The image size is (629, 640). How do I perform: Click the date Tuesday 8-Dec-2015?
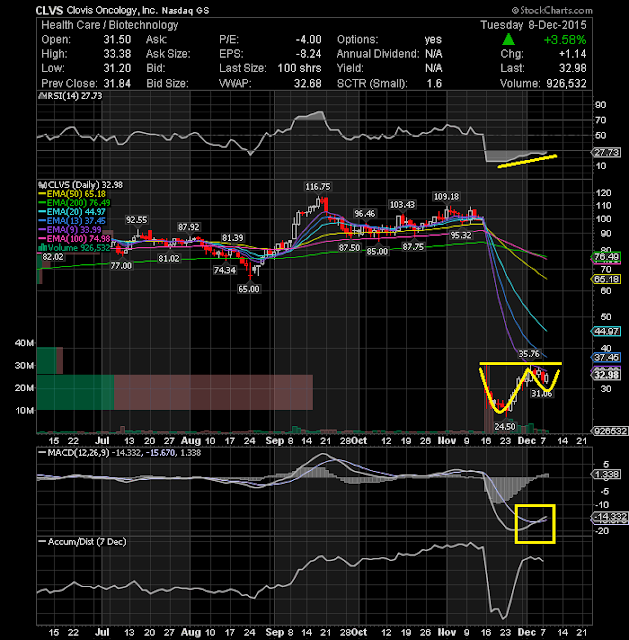[533, 25]
